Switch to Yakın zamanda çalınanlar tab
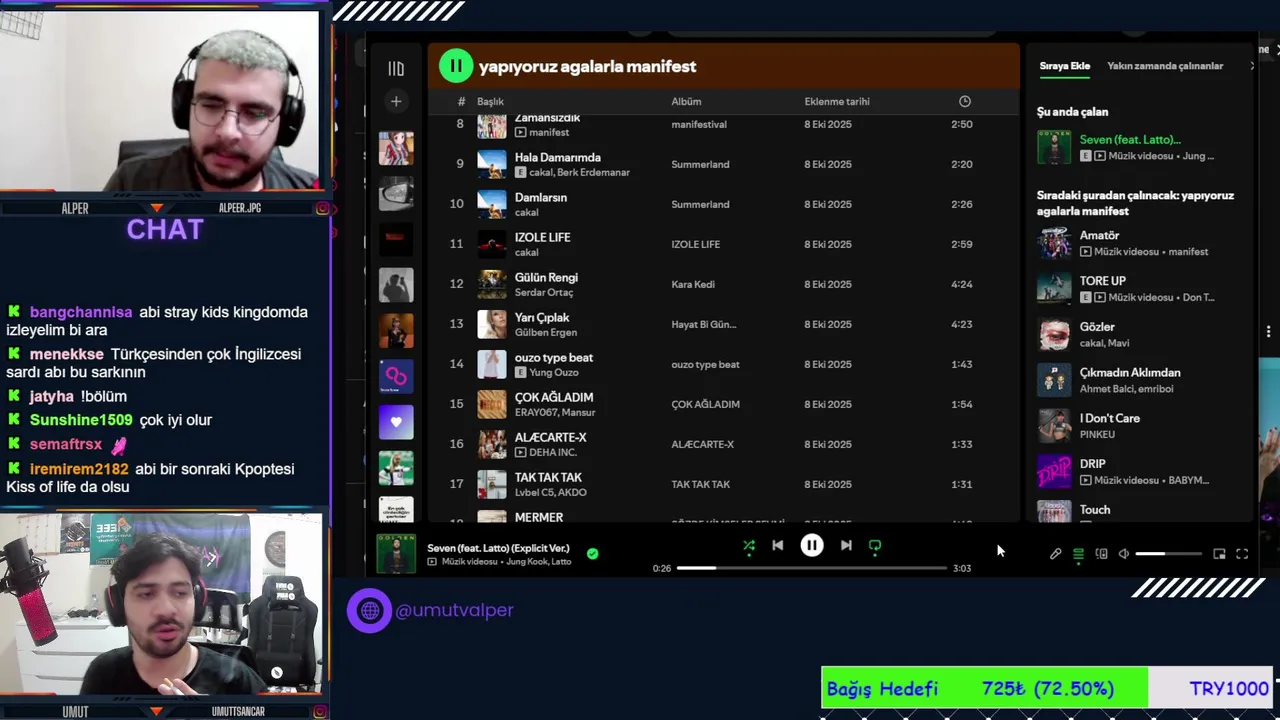Screen dimensions: 1280x720 click(x=1165, y=66)
